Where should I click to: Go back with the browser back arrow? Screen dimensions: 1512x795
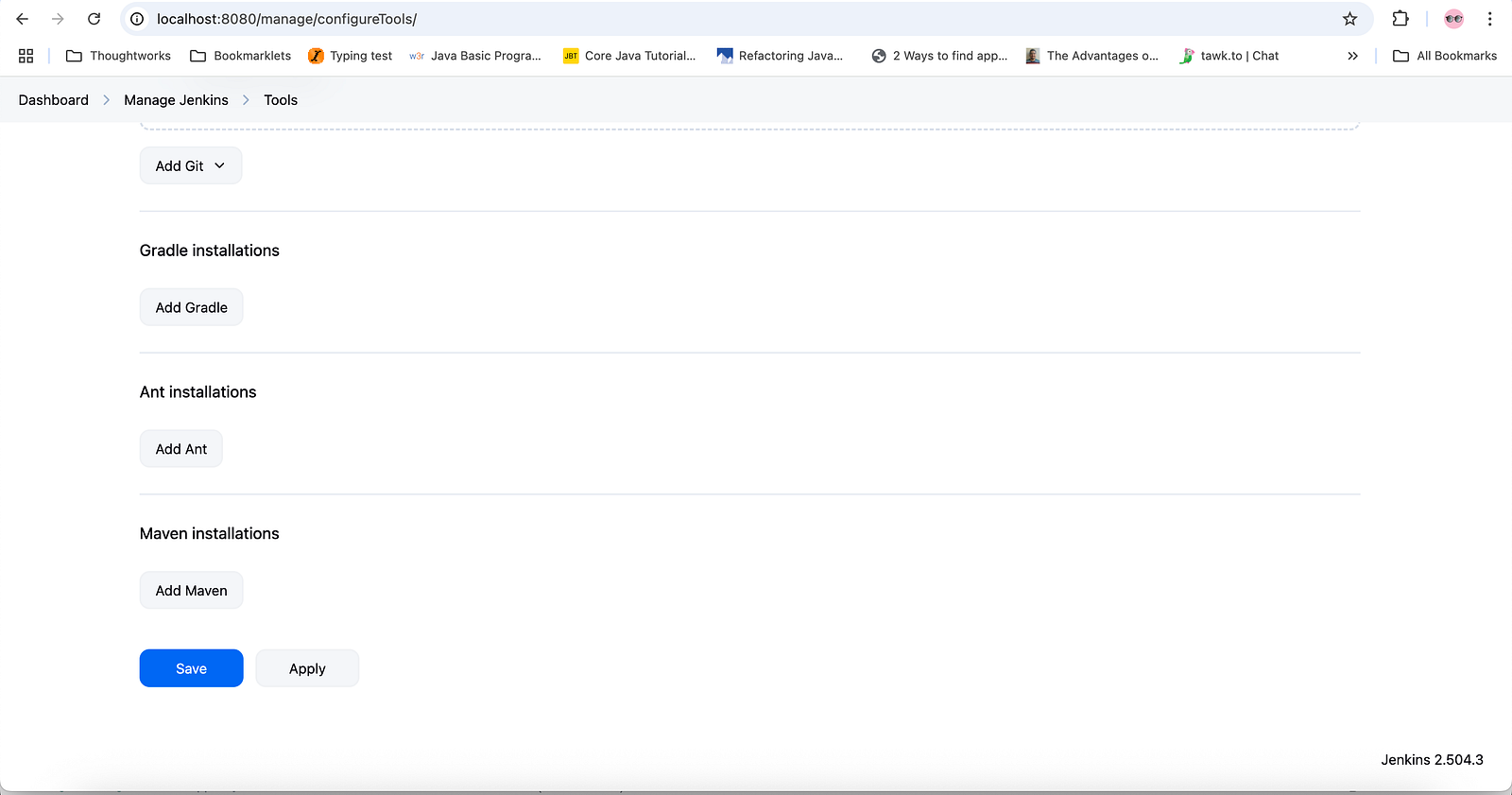(23, 19)
